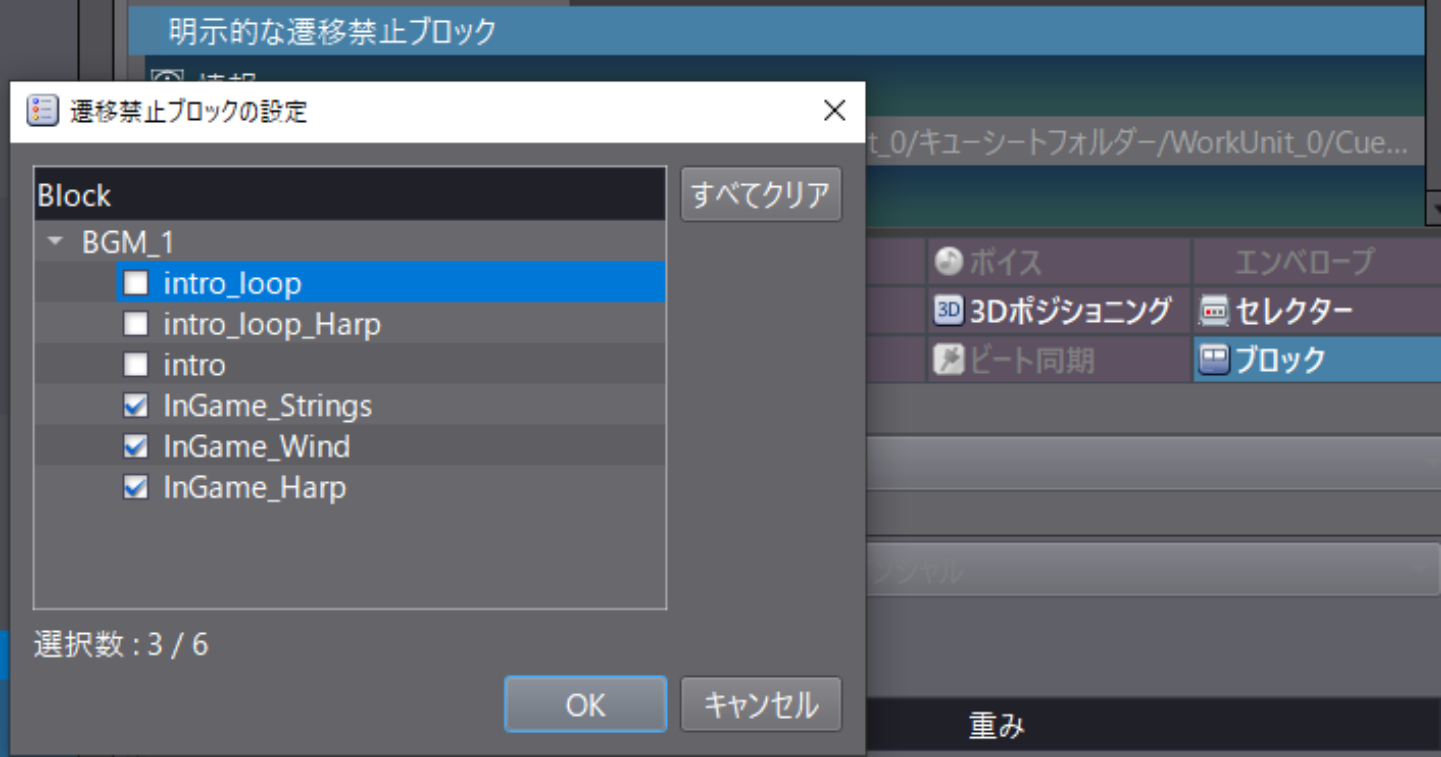Click the ビート同期 icon

point(948,359)
